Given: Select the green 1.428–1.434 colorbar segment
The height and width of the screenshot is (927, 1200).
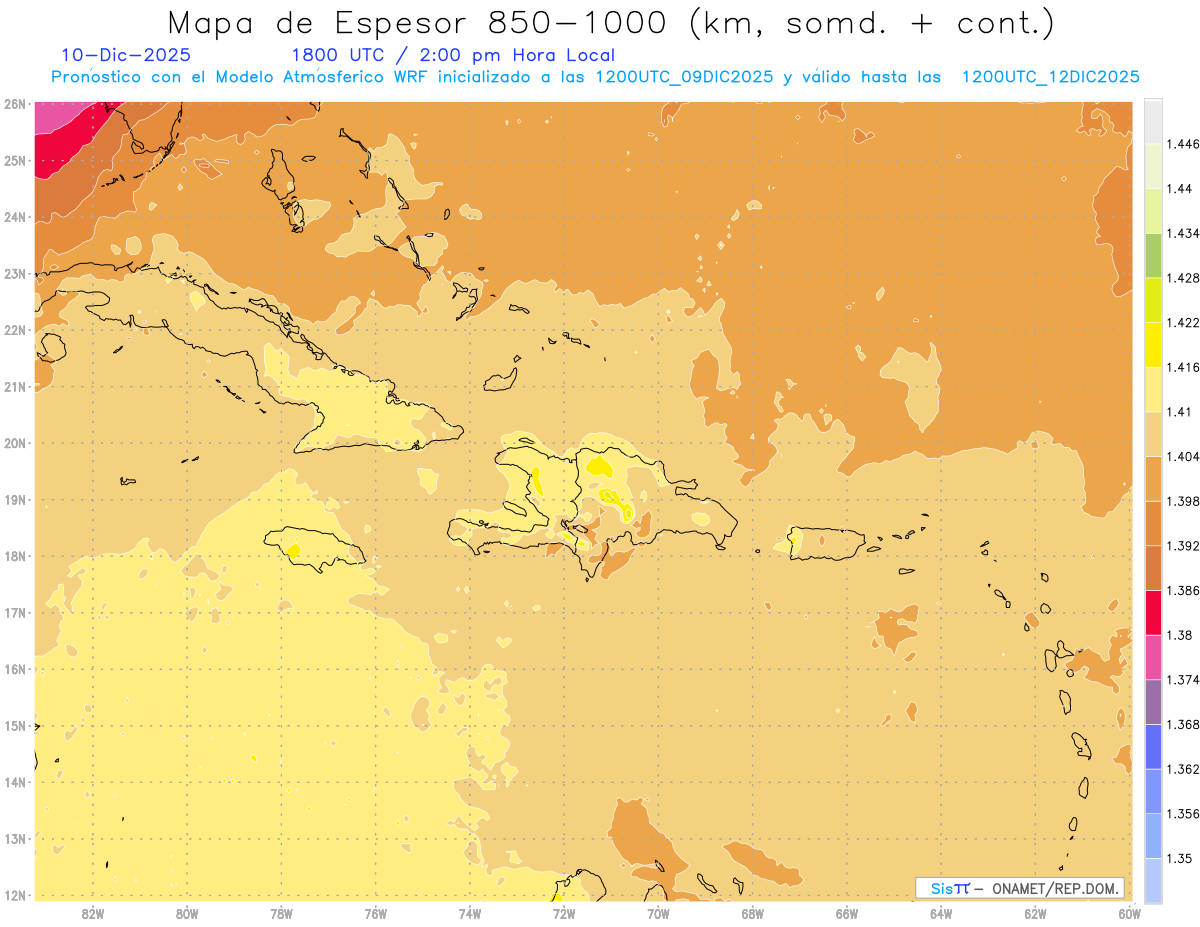Looking at the screenshot, I should (1153, 255).
